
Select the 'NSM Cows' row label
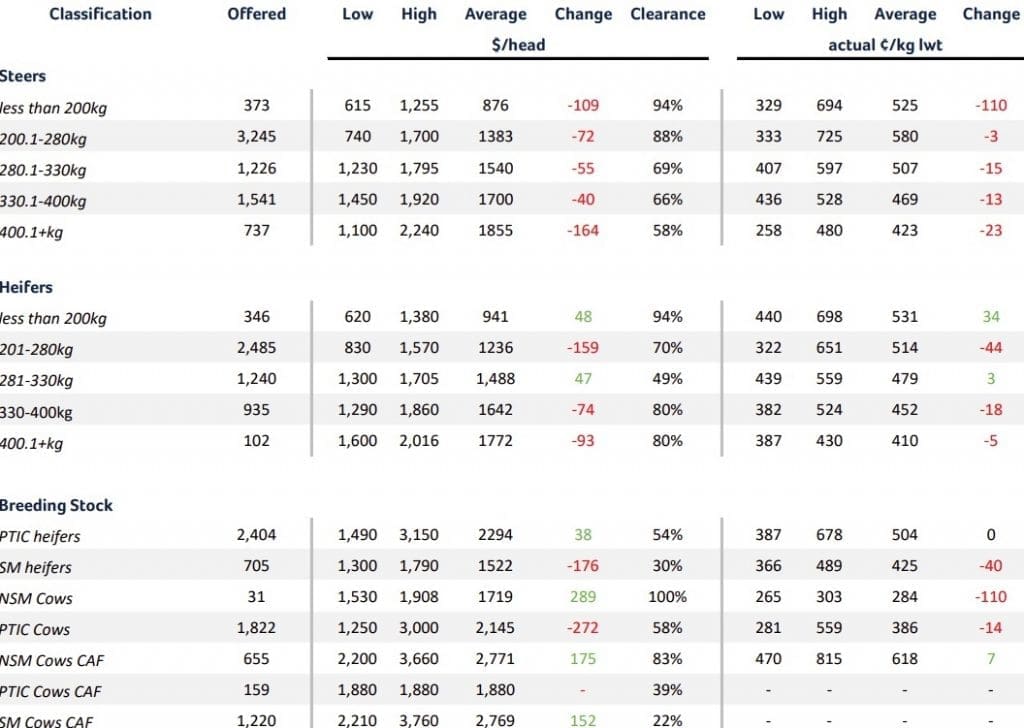pos(37,599)
